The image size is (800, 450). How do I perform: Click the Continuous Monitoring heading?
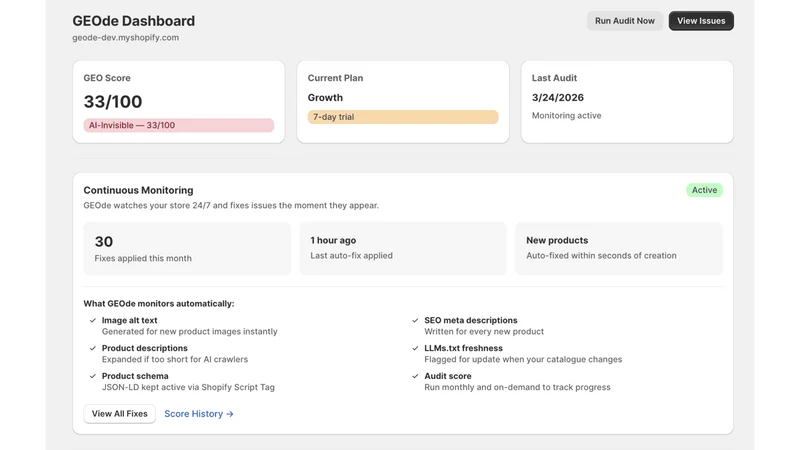pos(138,190)
